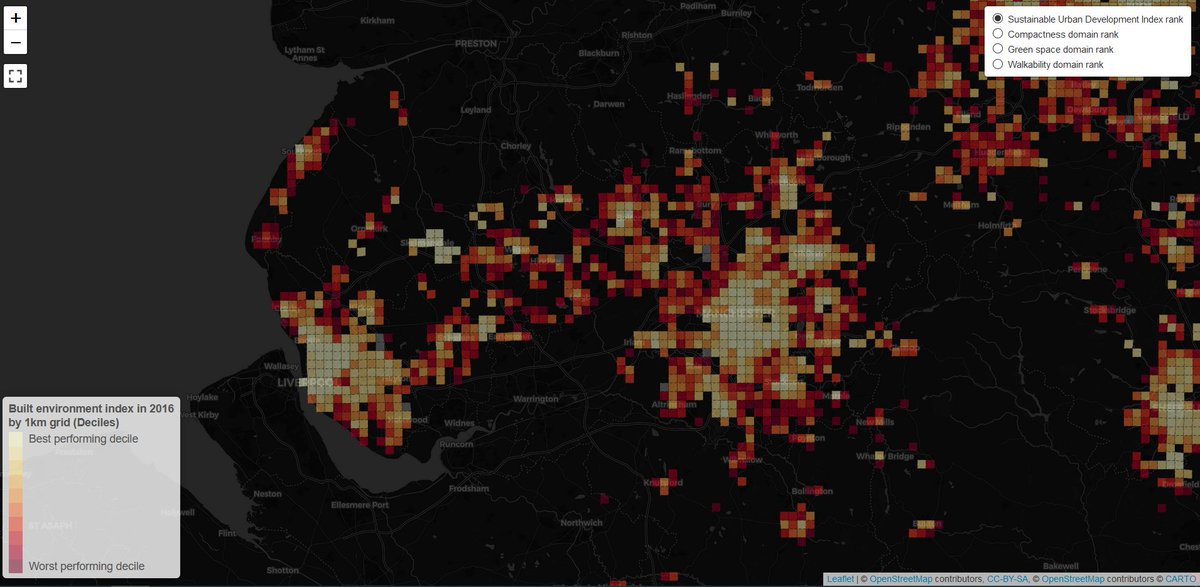Open the CARTO attribution link
Screen dimensions: 1200x587
1181,579
